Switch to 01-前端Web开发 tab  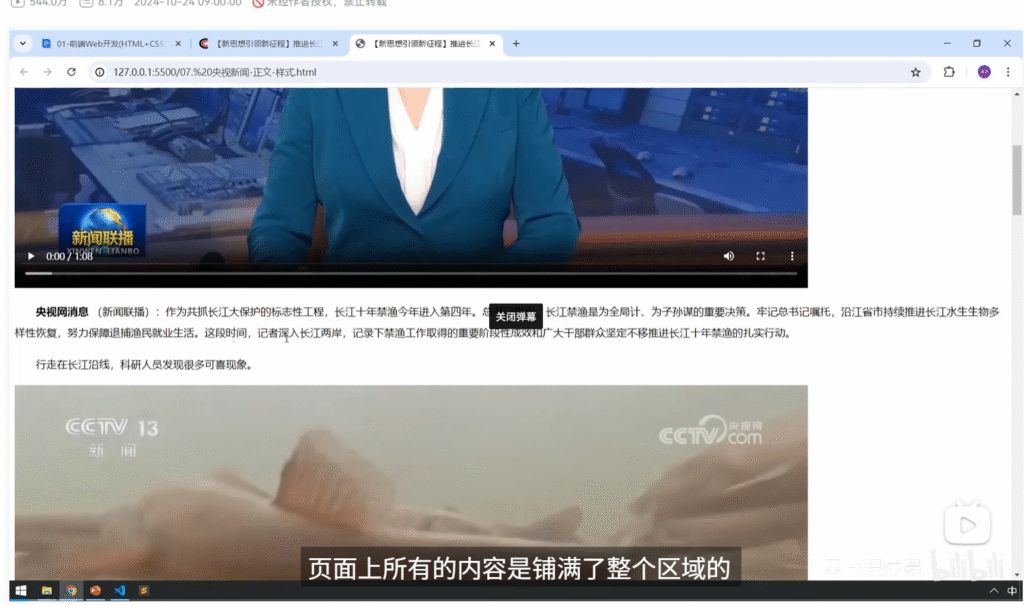pyautogui.click(x=108, y=44)
